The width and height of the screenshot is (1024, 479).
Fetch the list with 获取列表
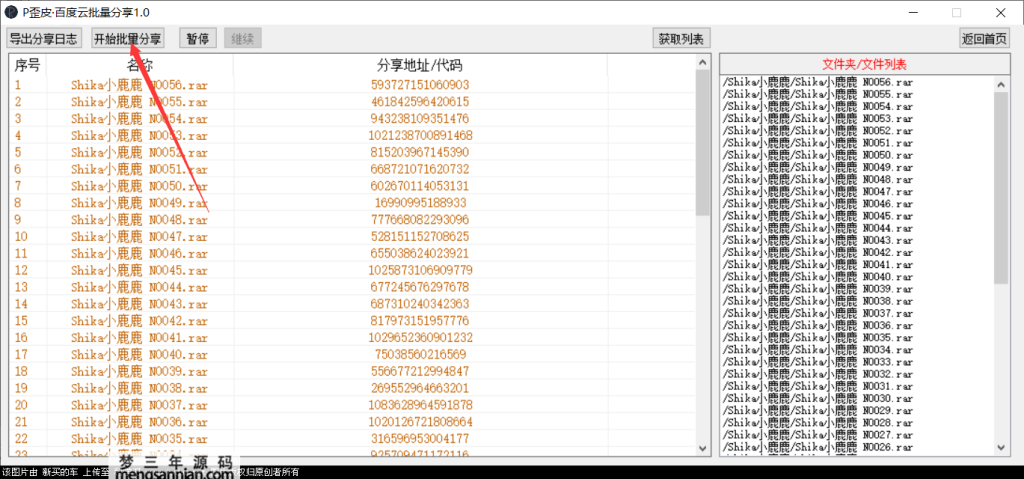681,39
